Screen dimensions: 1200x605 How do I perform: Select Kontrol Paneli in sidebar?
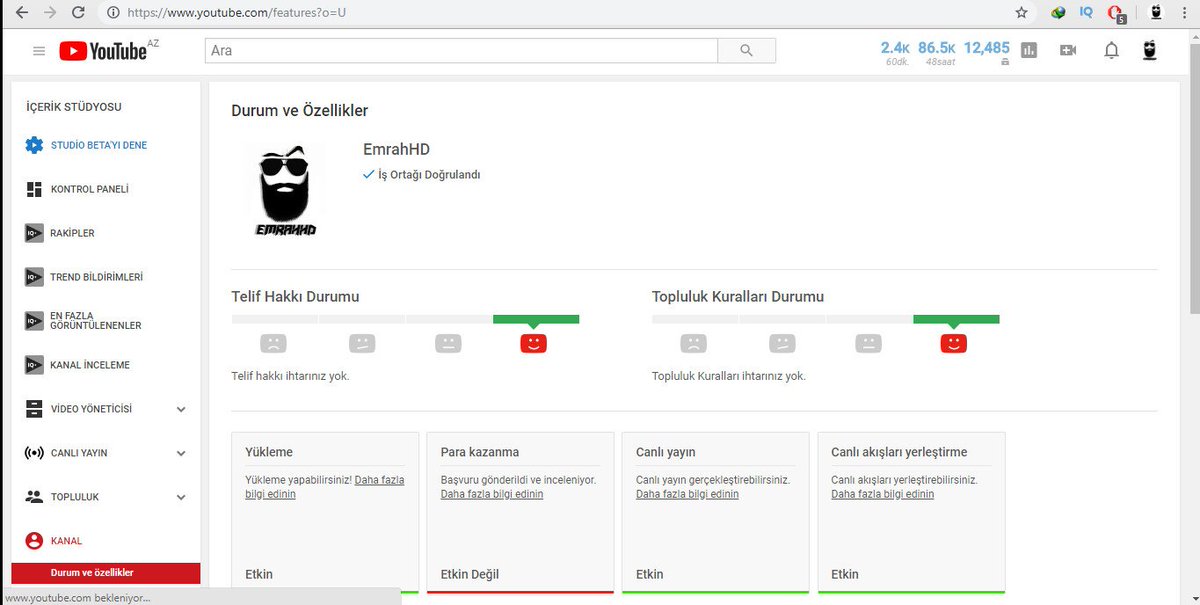coord(90,189)
